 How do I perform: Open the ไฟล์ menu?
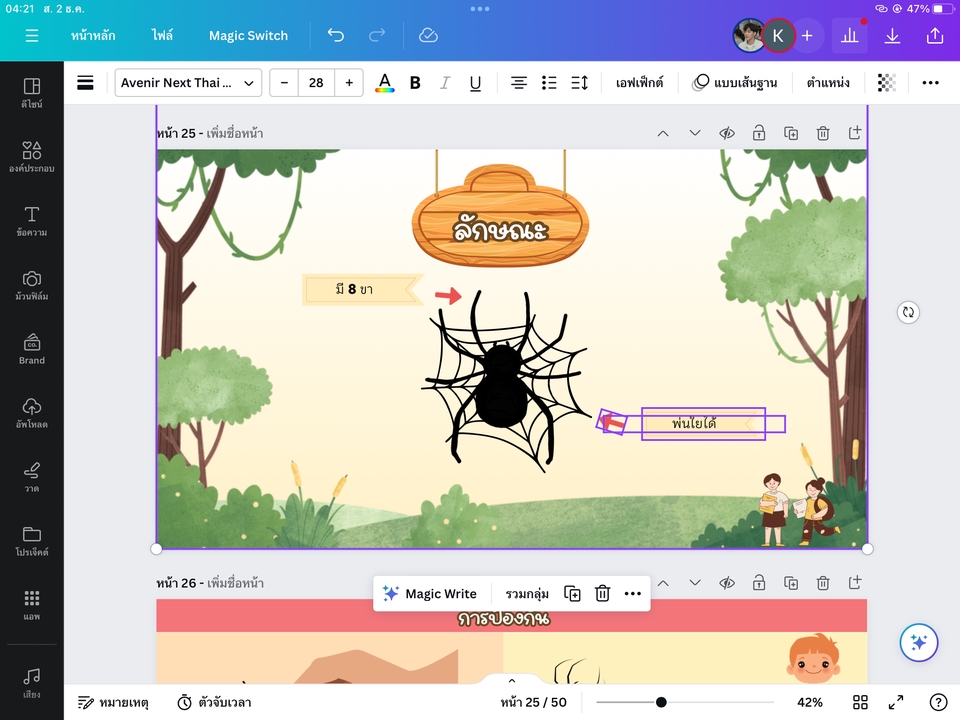click(162, 35)
